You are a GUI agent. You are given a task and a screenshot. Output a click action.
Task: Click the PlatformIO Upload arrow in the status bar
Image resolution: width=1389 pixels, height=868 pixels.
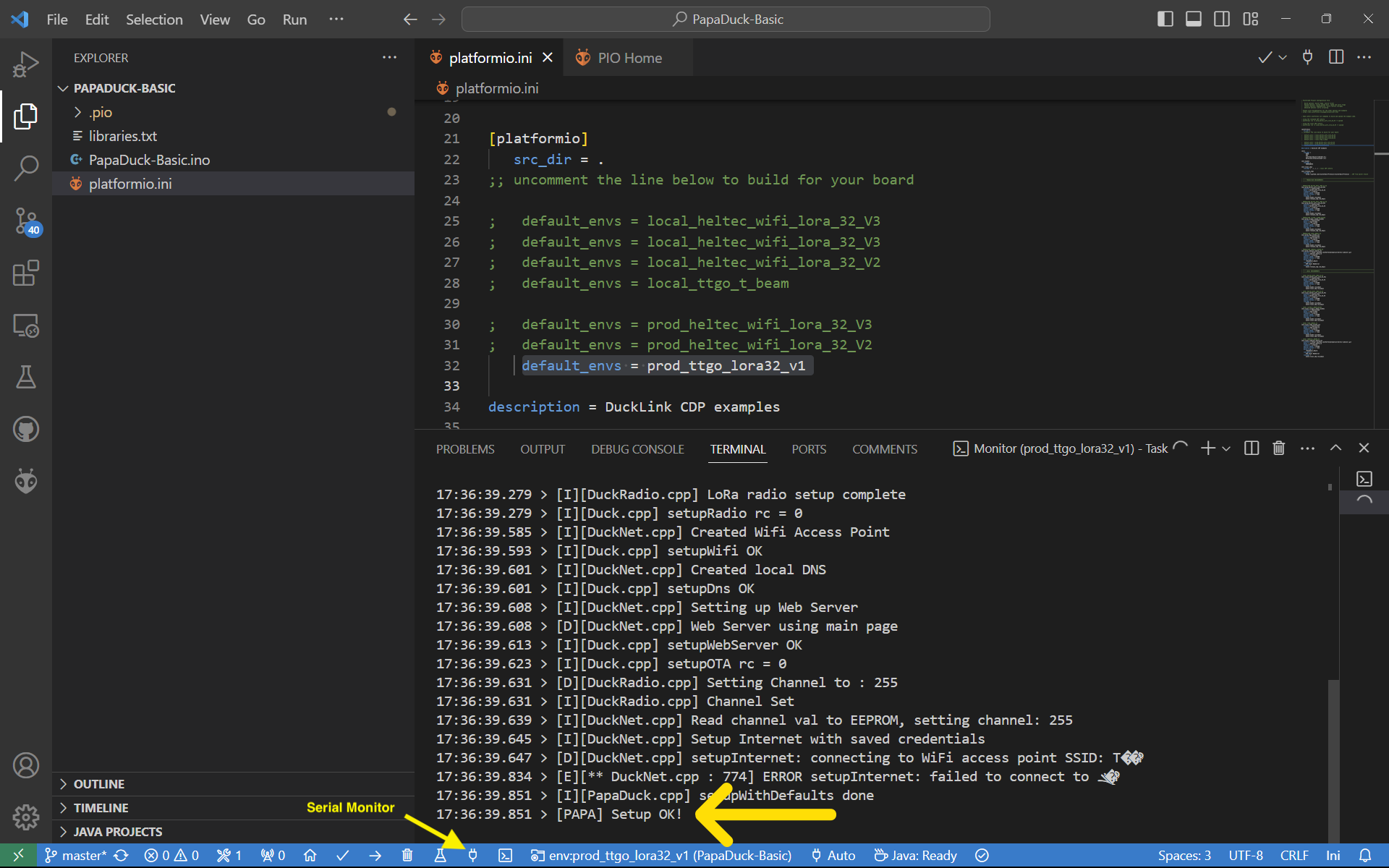375,856
